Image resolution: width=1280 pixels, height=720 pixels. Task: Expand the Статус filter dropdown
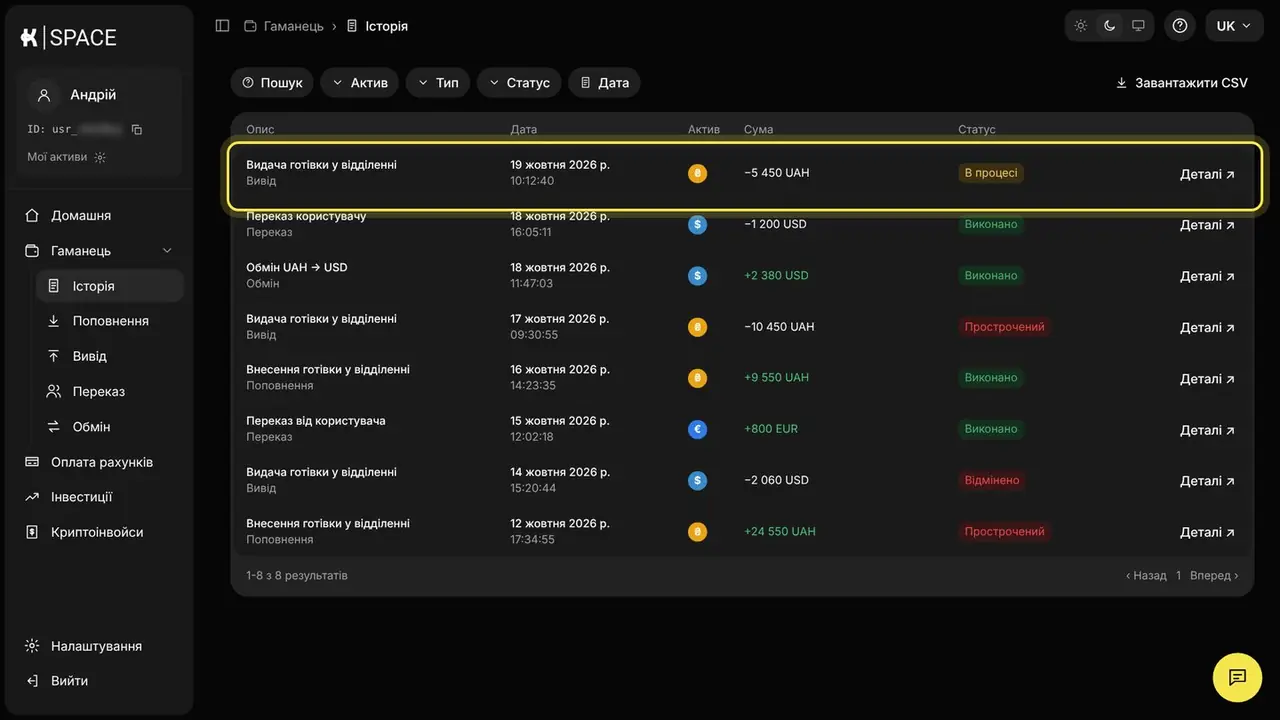pyautogui.click(x=519, y=83)
